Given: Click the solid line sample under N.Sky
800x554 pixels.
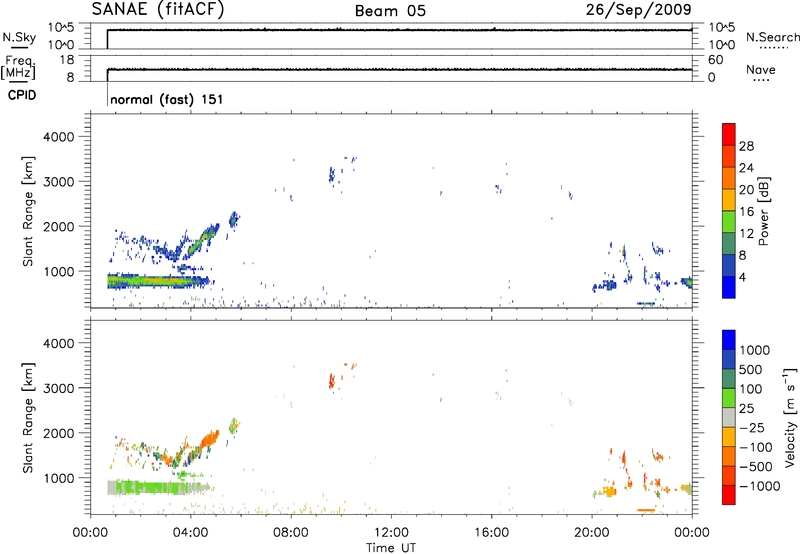Looking at the screenshot, I should tap(19, 48).
